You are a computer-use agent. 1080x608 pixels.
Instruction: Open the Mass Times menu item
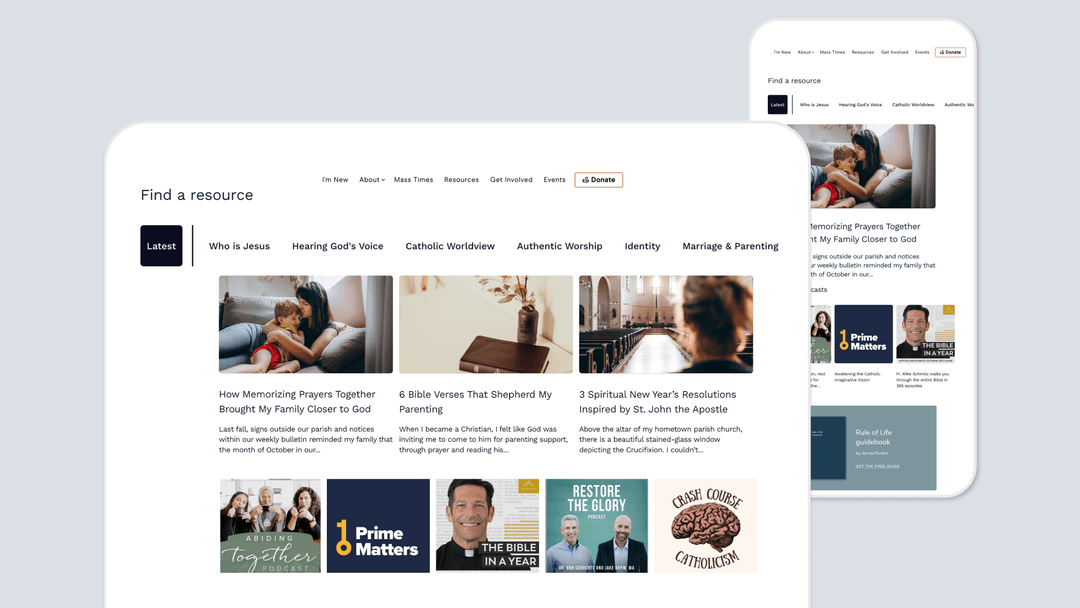(x=413, y=180)
